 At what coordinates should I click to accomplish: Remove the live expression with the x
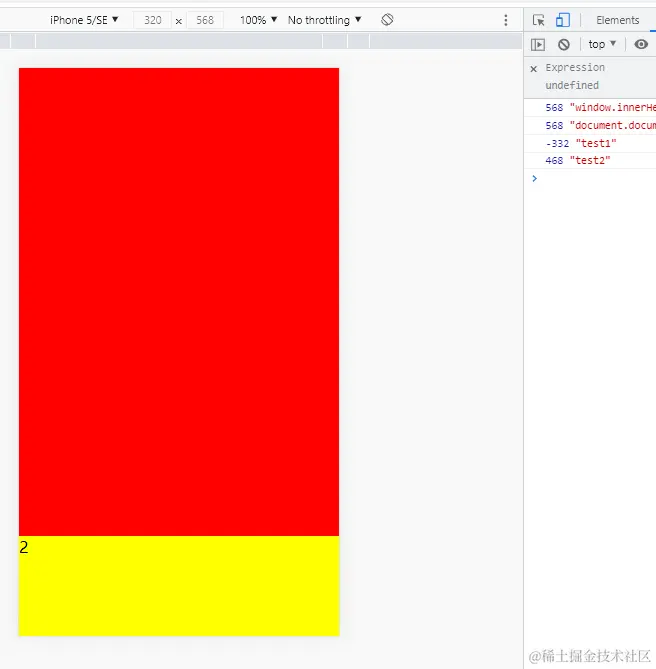534,68
